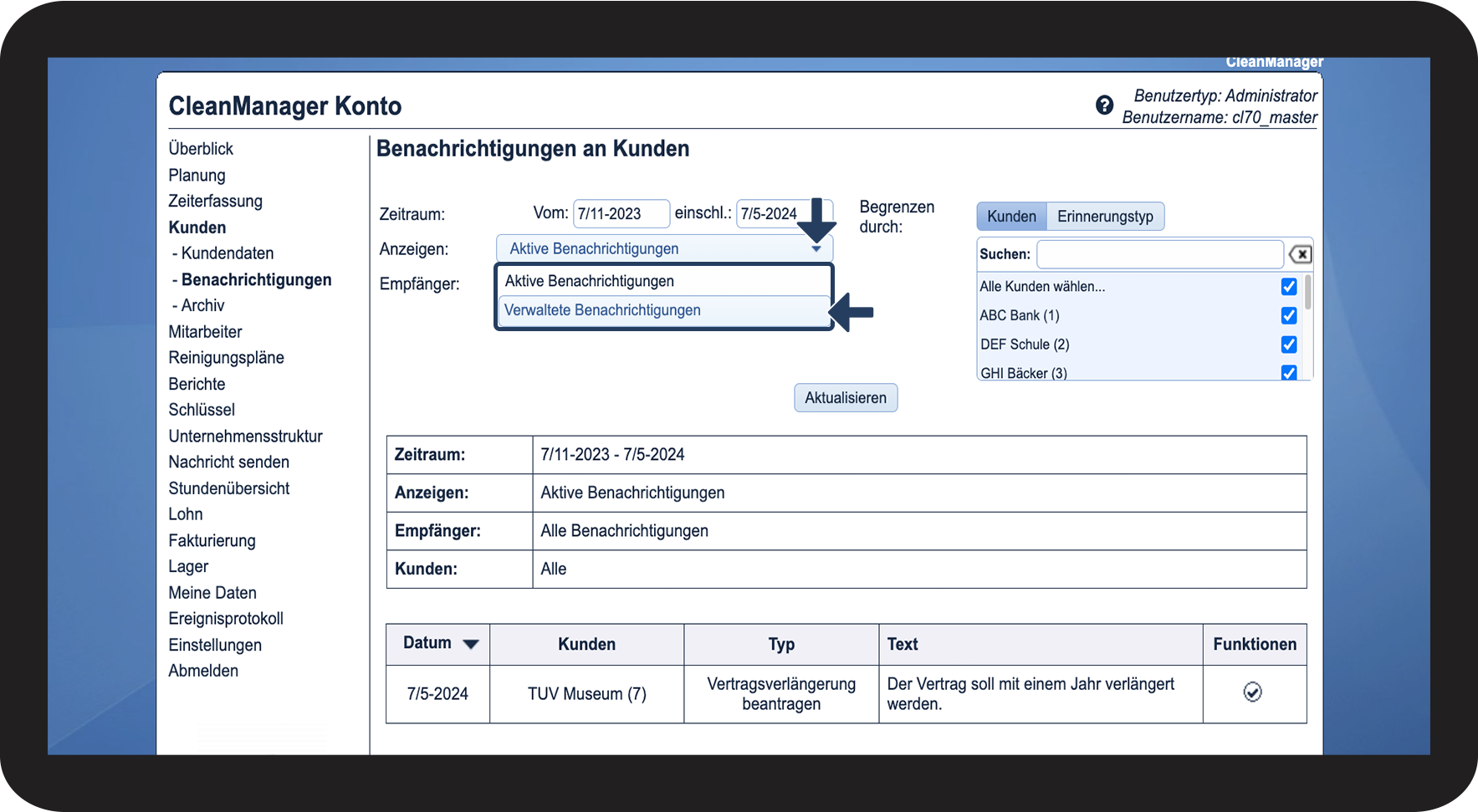
Task: Sort by Datum column arrow
Action: (471, 644)
